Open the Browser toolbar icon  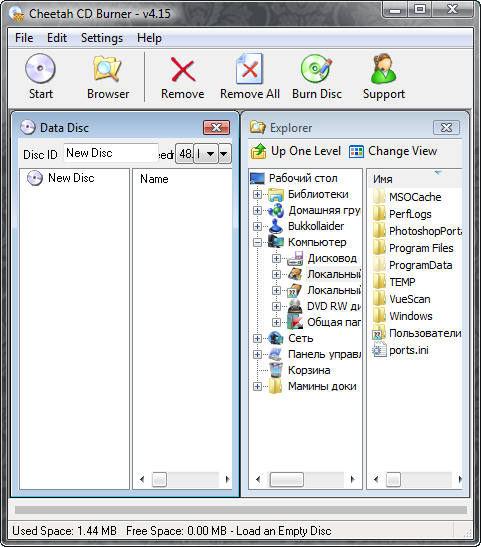click(107, 68)
